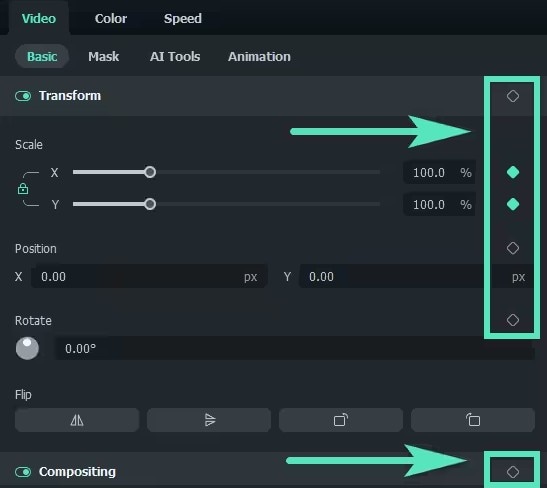Screen dimensions: 547x488
Task: Toggle the Scale X keyframe diamond
Action: click(x=512, y=172)
